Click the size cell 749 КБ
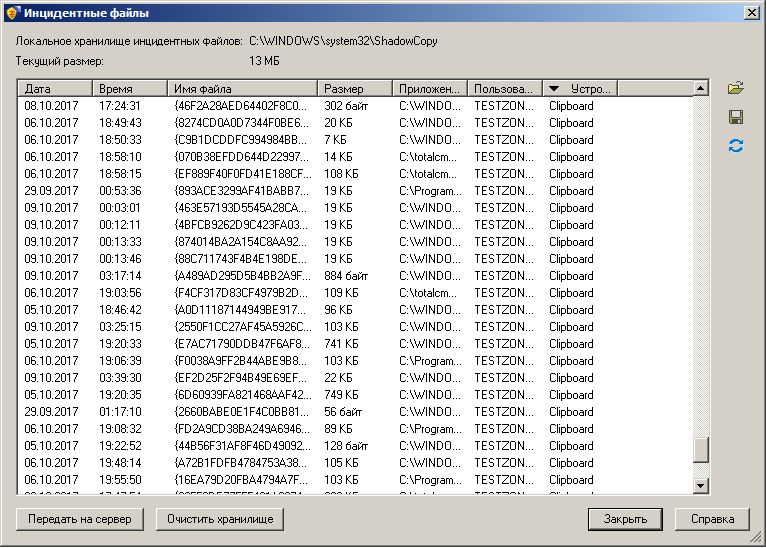The height and width of the screenshot is (548, 766). click(341, 395)
